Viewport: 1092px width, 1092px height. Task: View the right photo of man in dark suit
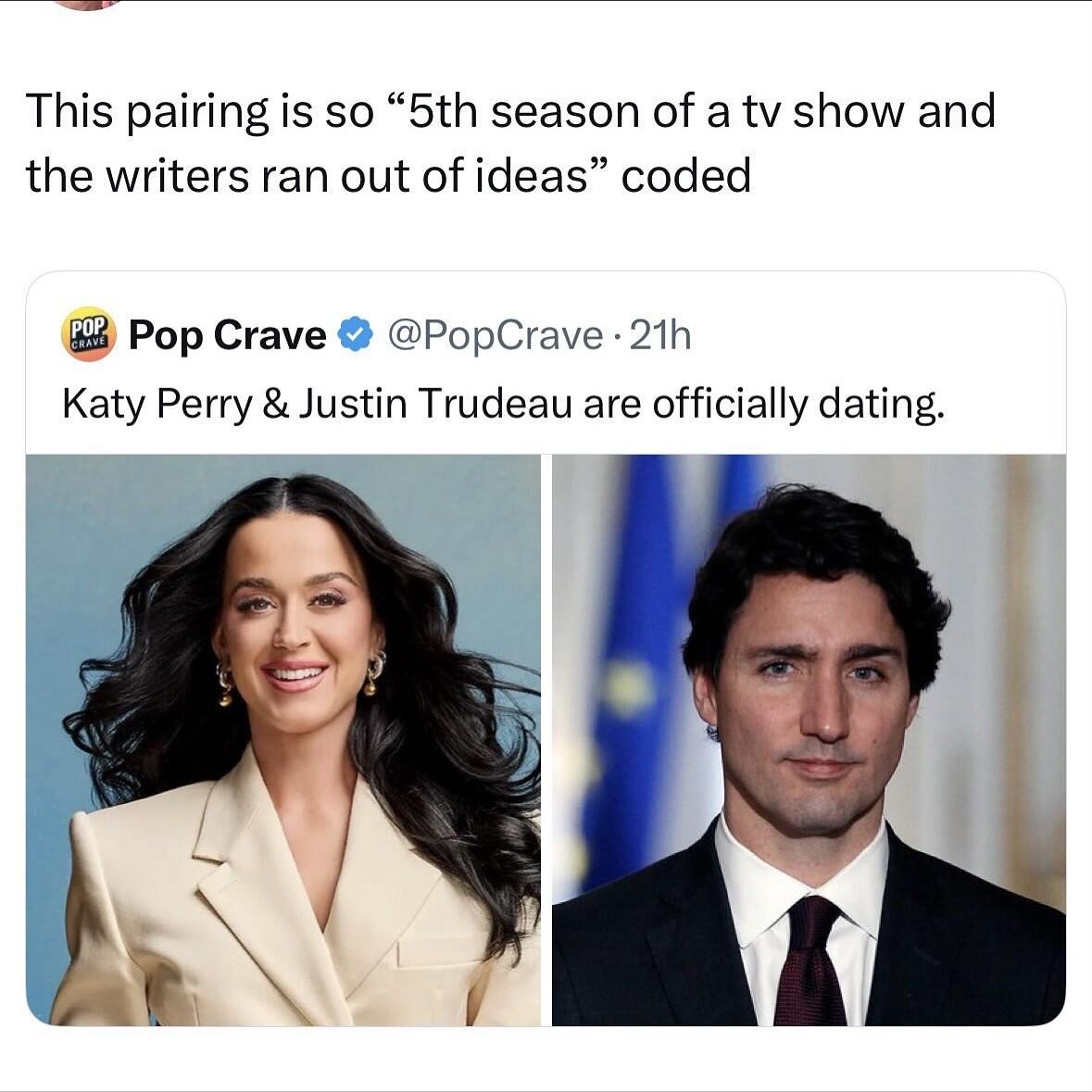click(809, 740)
